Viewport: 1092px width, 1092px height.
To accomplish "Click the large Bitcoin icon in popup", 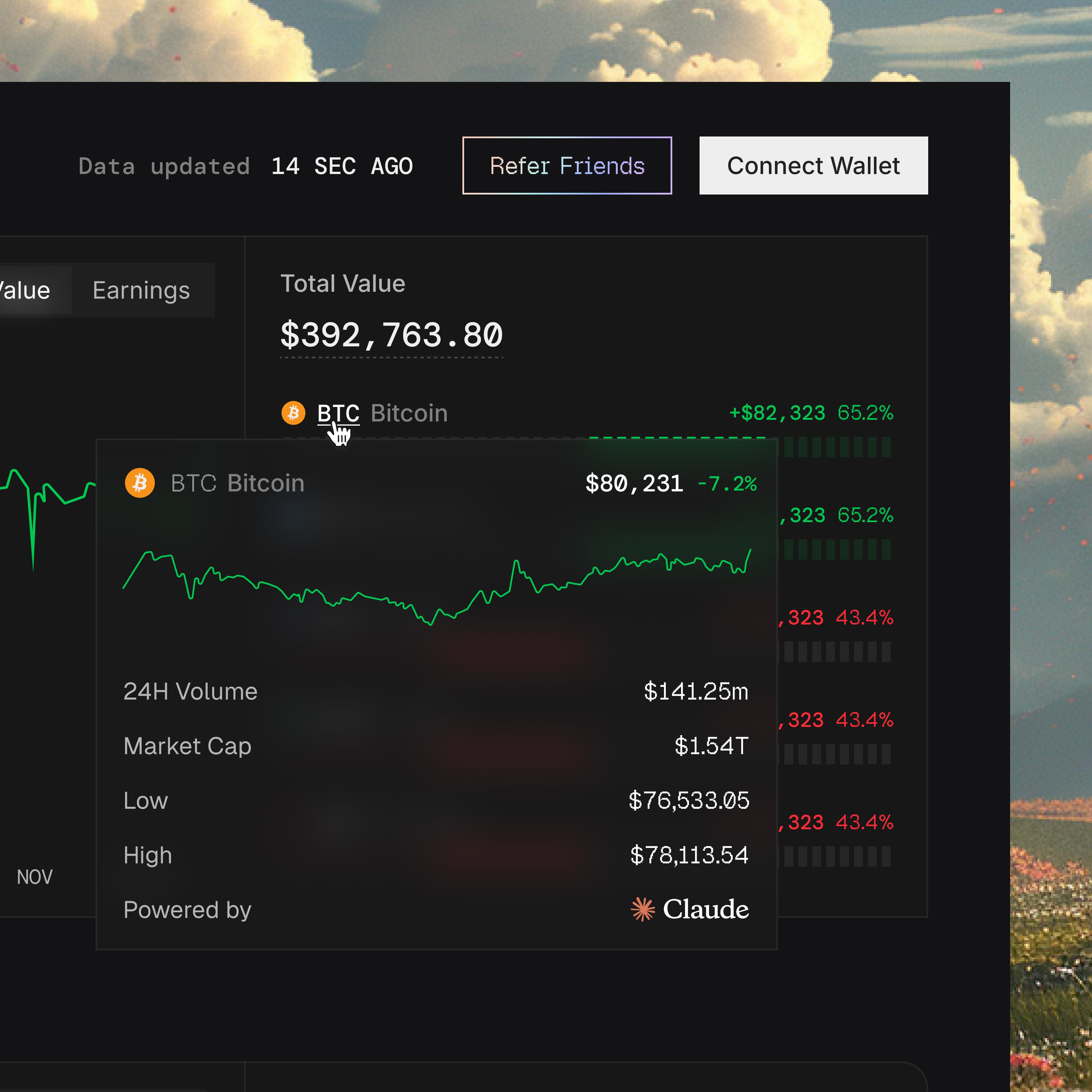I will [x=140, y=483].
